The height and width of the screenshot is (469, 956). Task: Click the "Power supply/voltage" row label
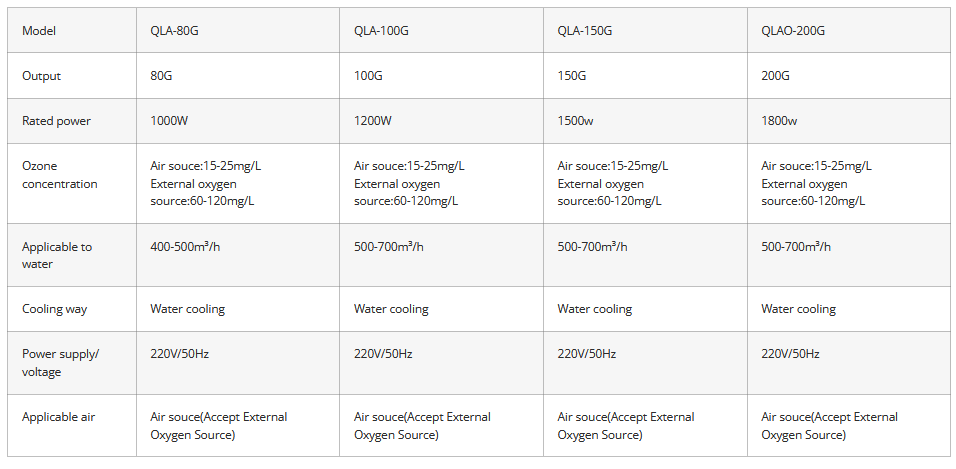point(60,363)
